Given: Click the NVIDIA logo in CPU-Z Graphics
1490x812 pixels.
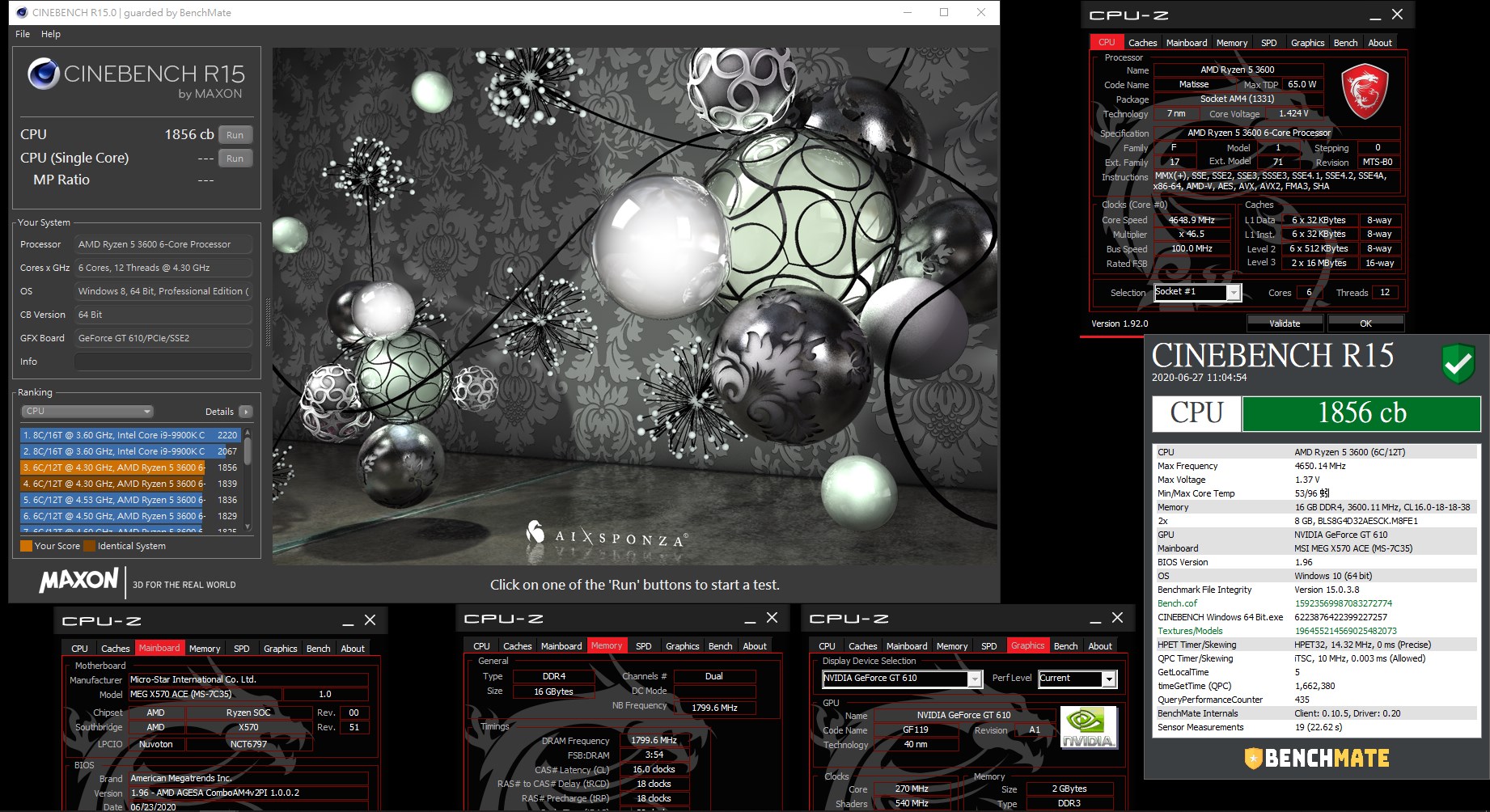Looking at the screenshot, I should point(1088,727).
